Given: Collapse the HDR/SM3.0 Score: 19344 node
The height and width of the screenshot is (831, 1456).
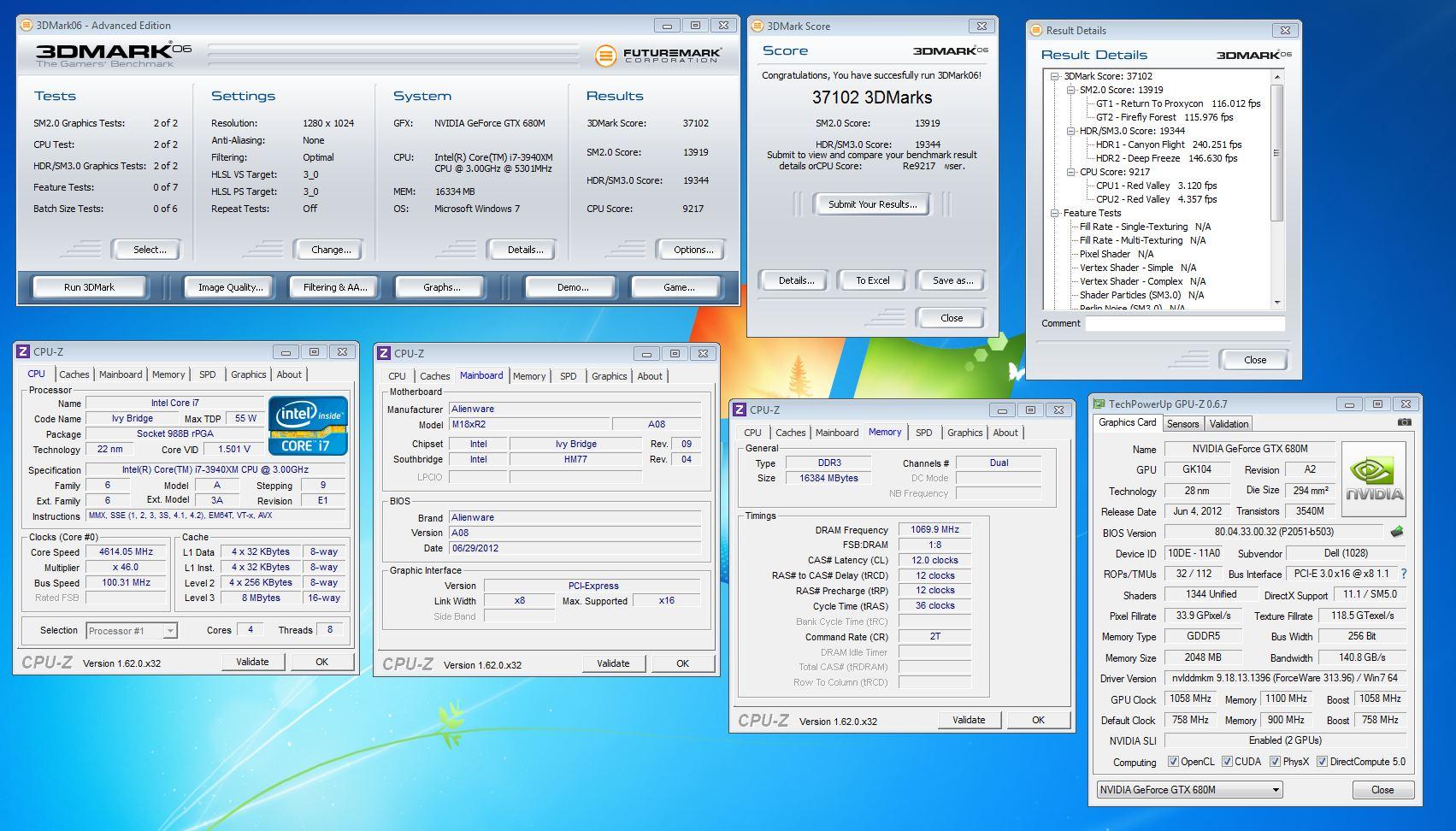Looking at the screenshot, I should click(1070, 131).
